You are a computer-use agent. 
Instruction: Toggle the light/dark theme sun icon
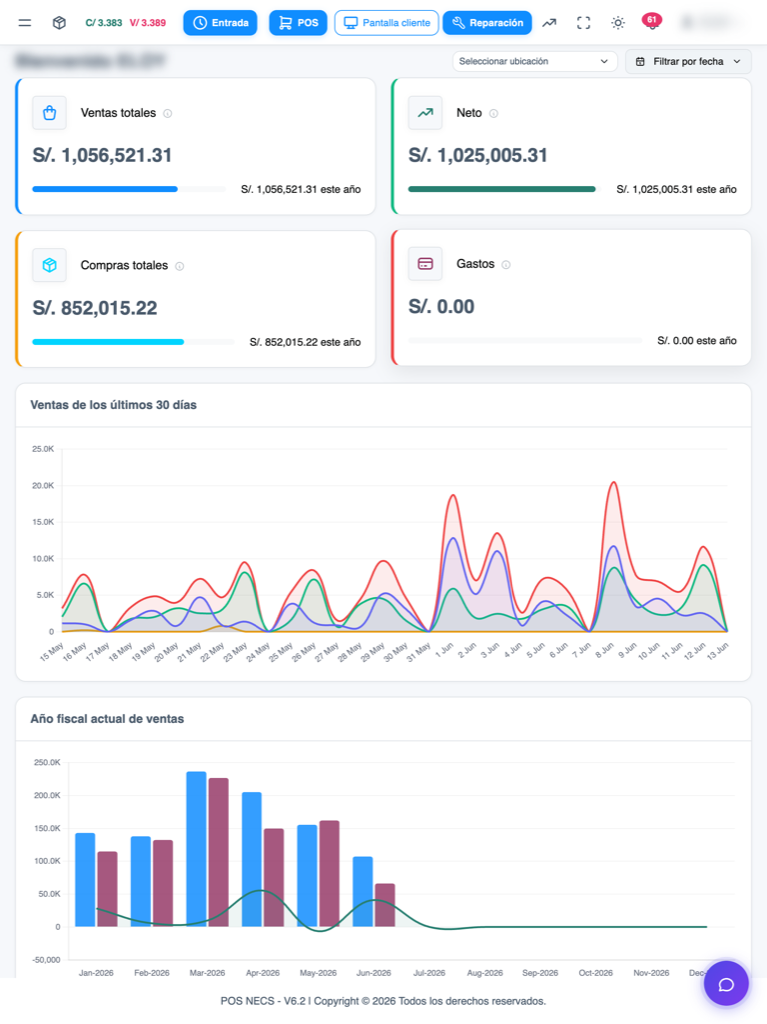point(618,23)
